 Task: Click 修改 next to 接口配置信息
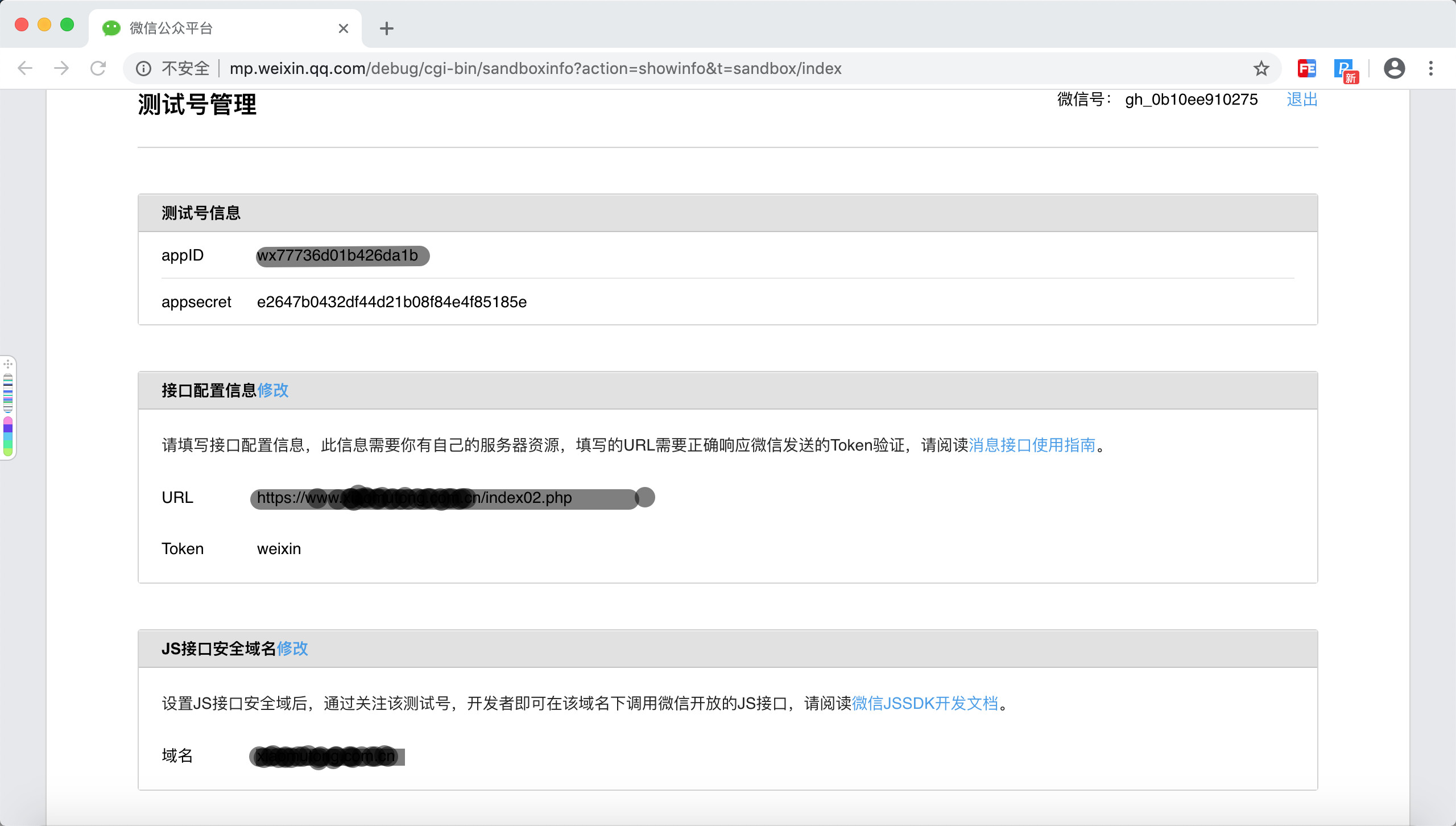[x=273, y=390]
